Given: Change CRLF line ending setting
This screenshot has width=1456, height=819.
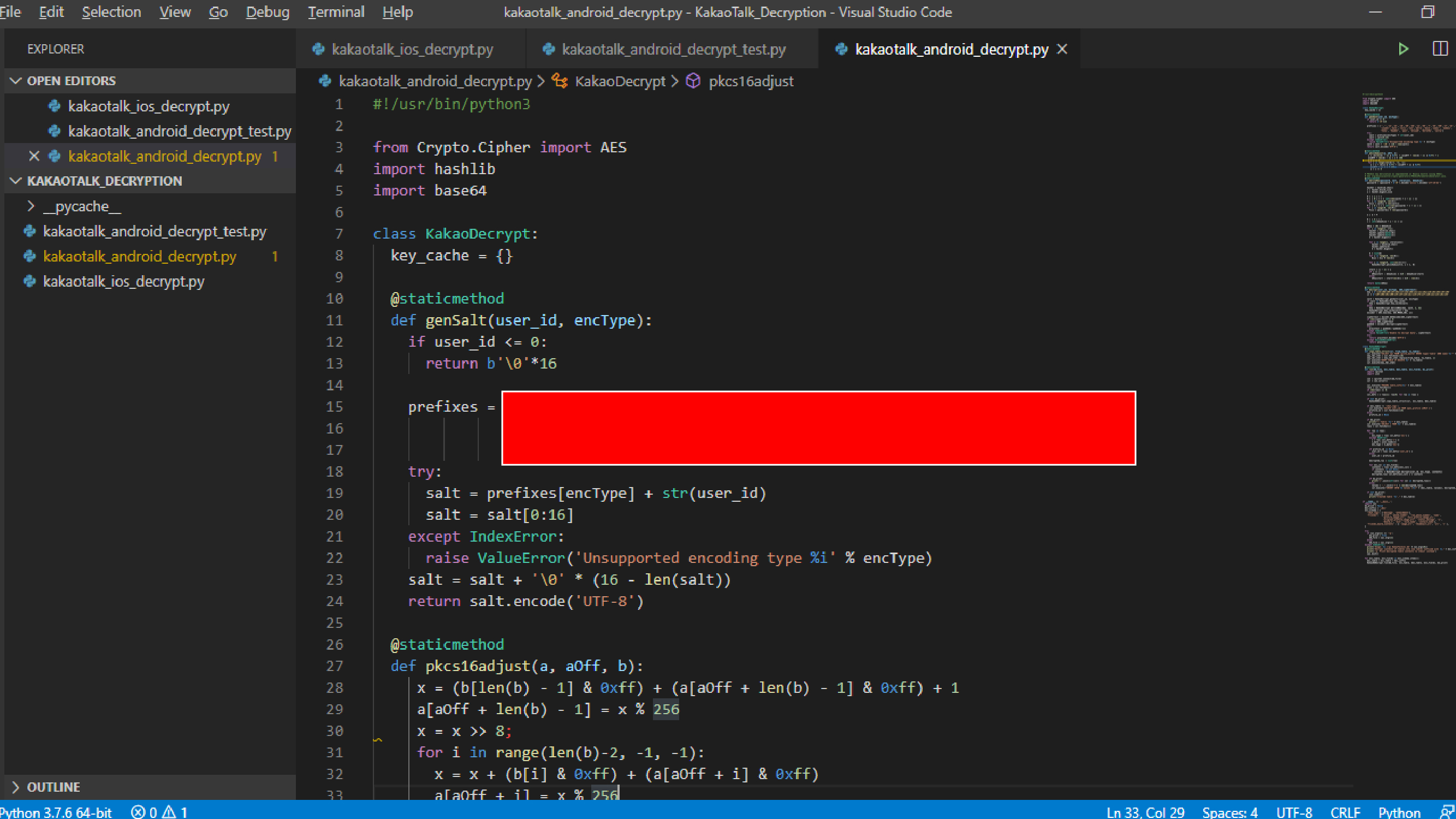Looking at the screenshot, I should pyautogui.click(x=1345, y=812).
